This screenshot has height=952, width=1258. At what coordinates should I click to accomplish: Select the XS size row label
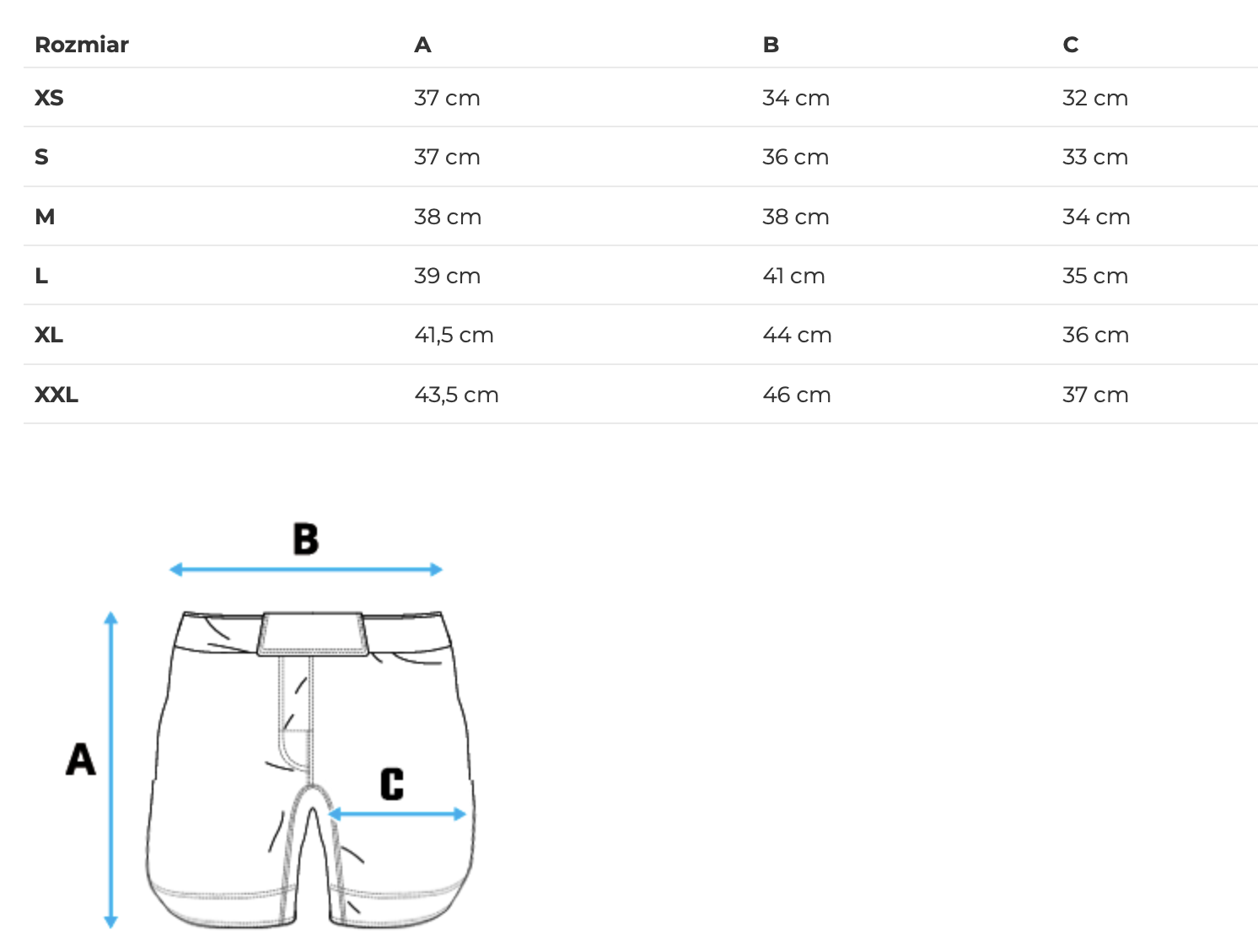49,98
